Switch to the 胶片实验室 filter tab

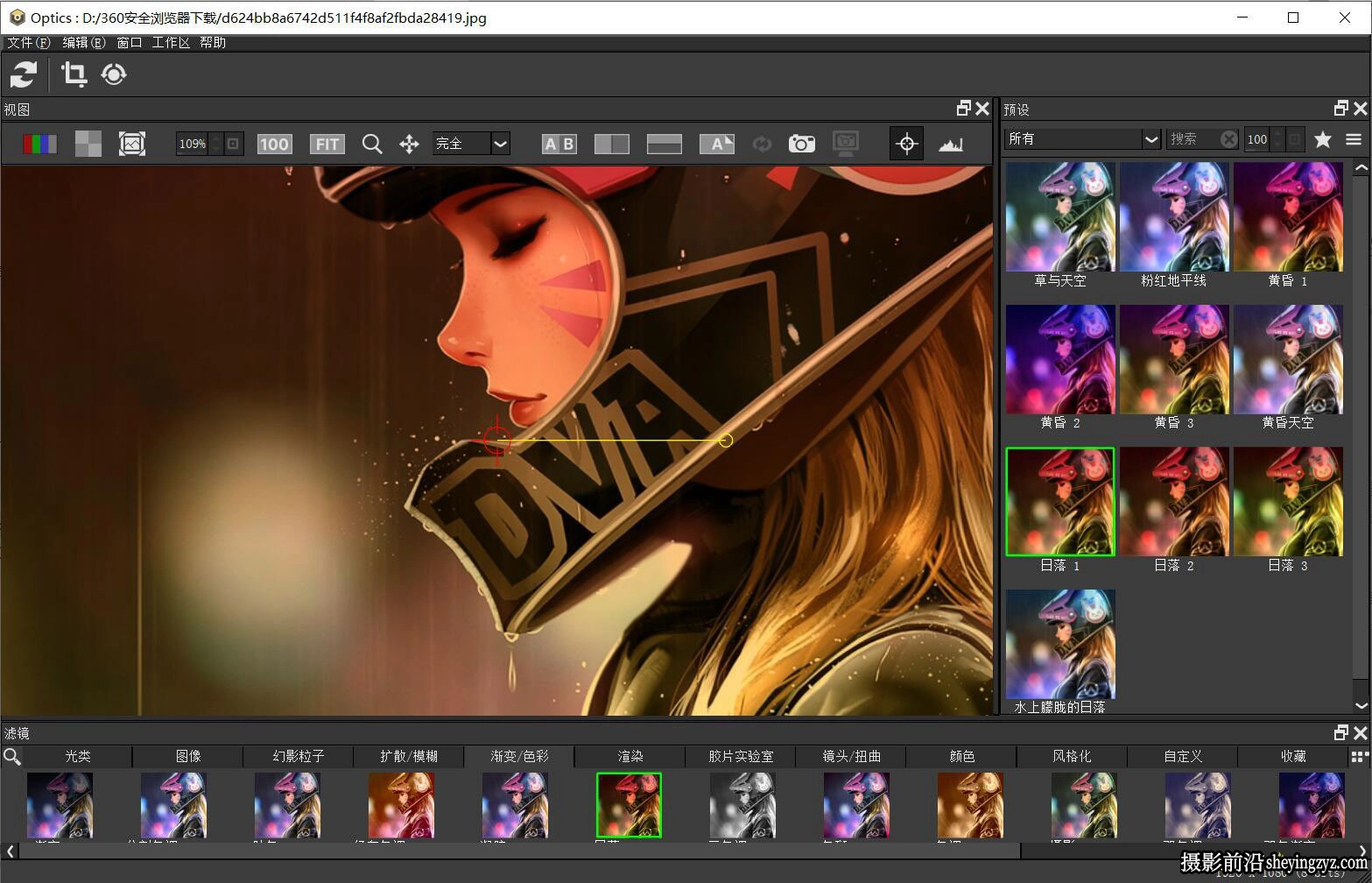(x=741, y=756)
